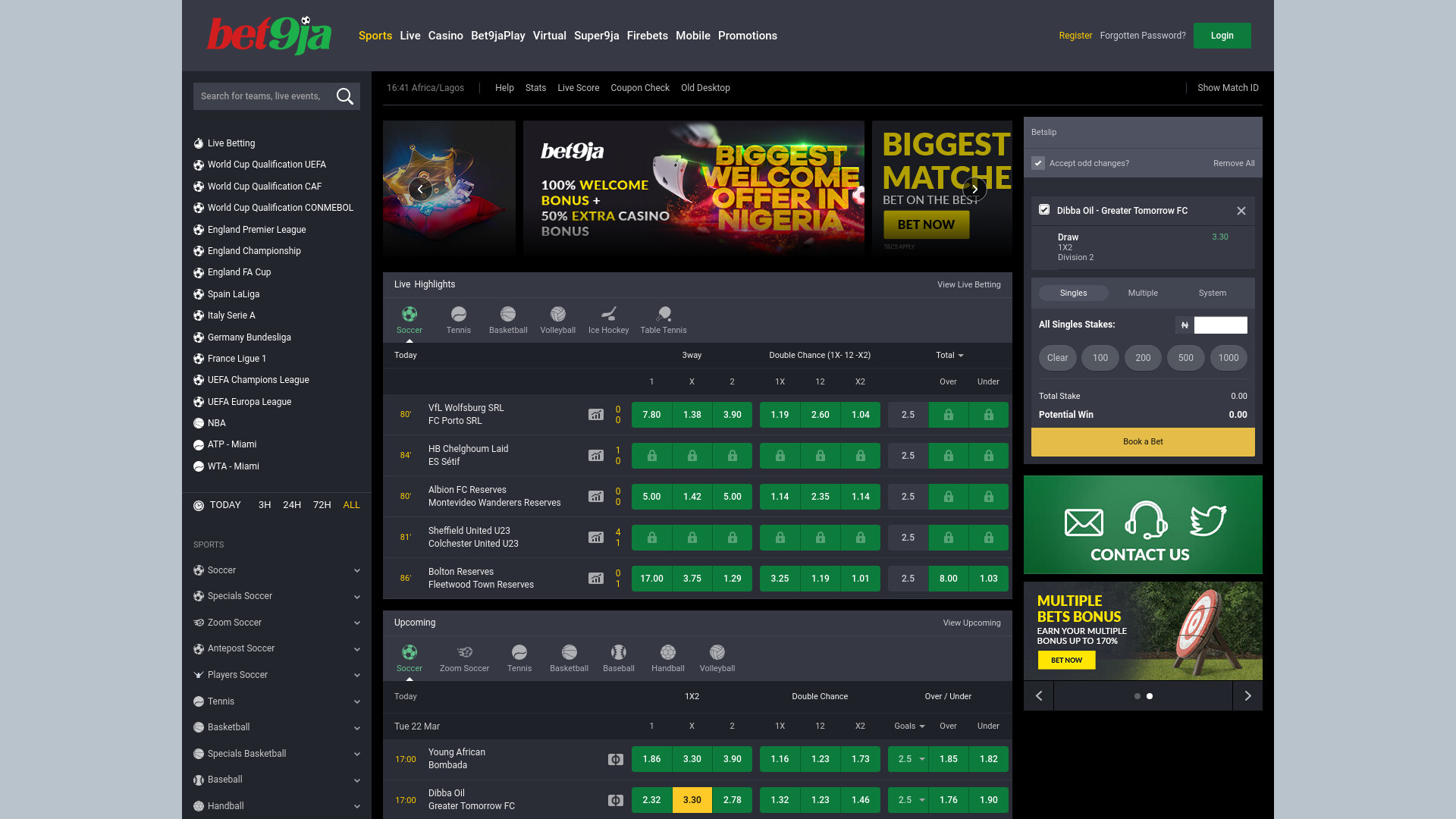This screenshot has width=1456, height=819.
Task: Add 500 quick stake amount
Action: [1186, 358]
